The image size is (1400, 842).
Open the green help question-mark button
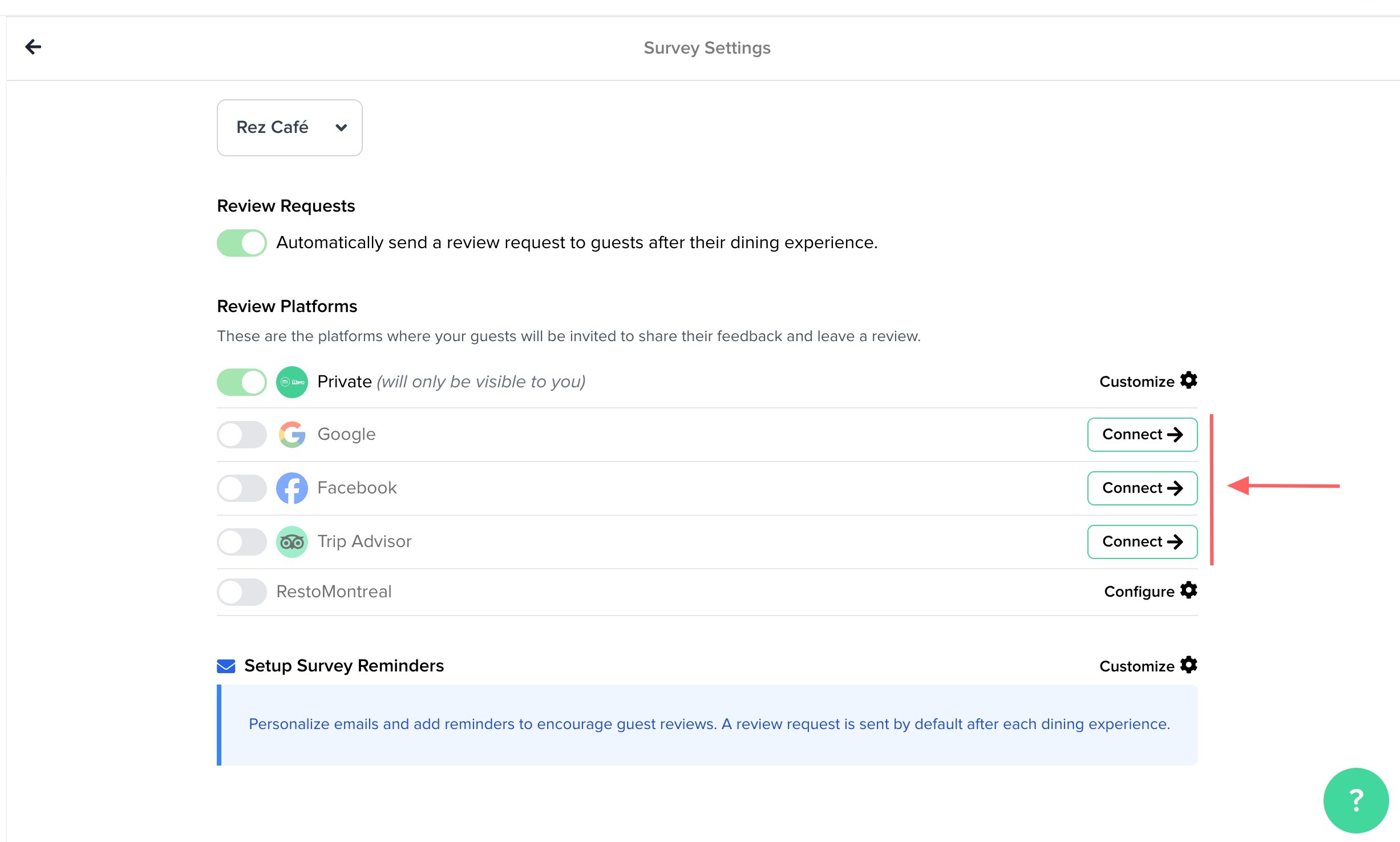tap(1356, 800)
